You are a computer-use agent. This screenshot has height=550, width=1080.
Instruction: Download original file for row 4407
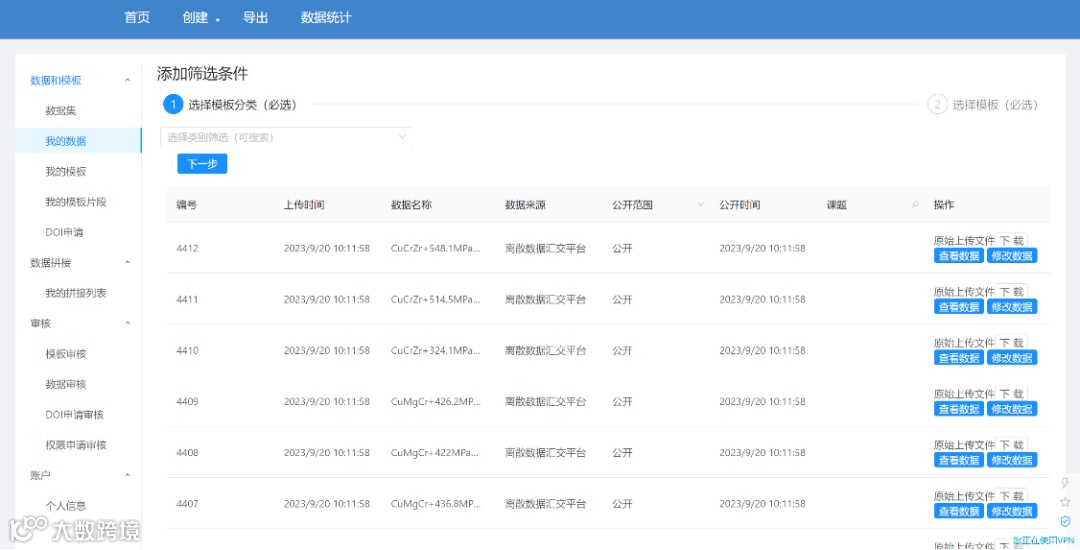click(1012, 496)
